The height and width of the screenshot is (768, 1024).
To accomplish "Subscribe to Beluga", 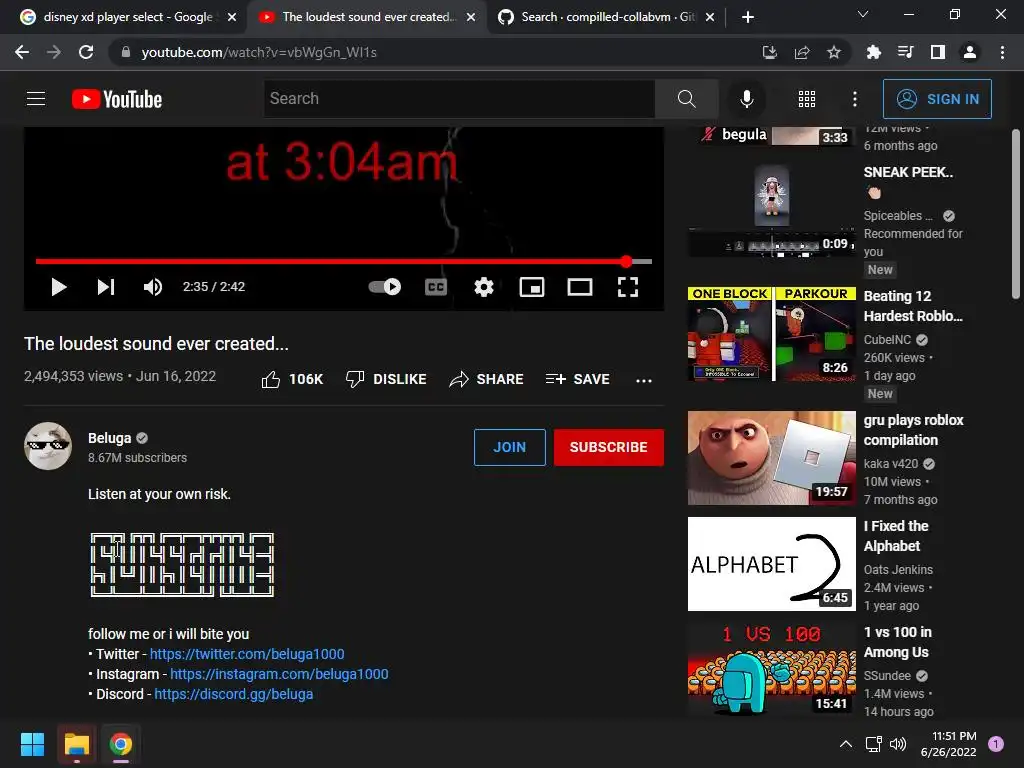I will click(609, 447).
